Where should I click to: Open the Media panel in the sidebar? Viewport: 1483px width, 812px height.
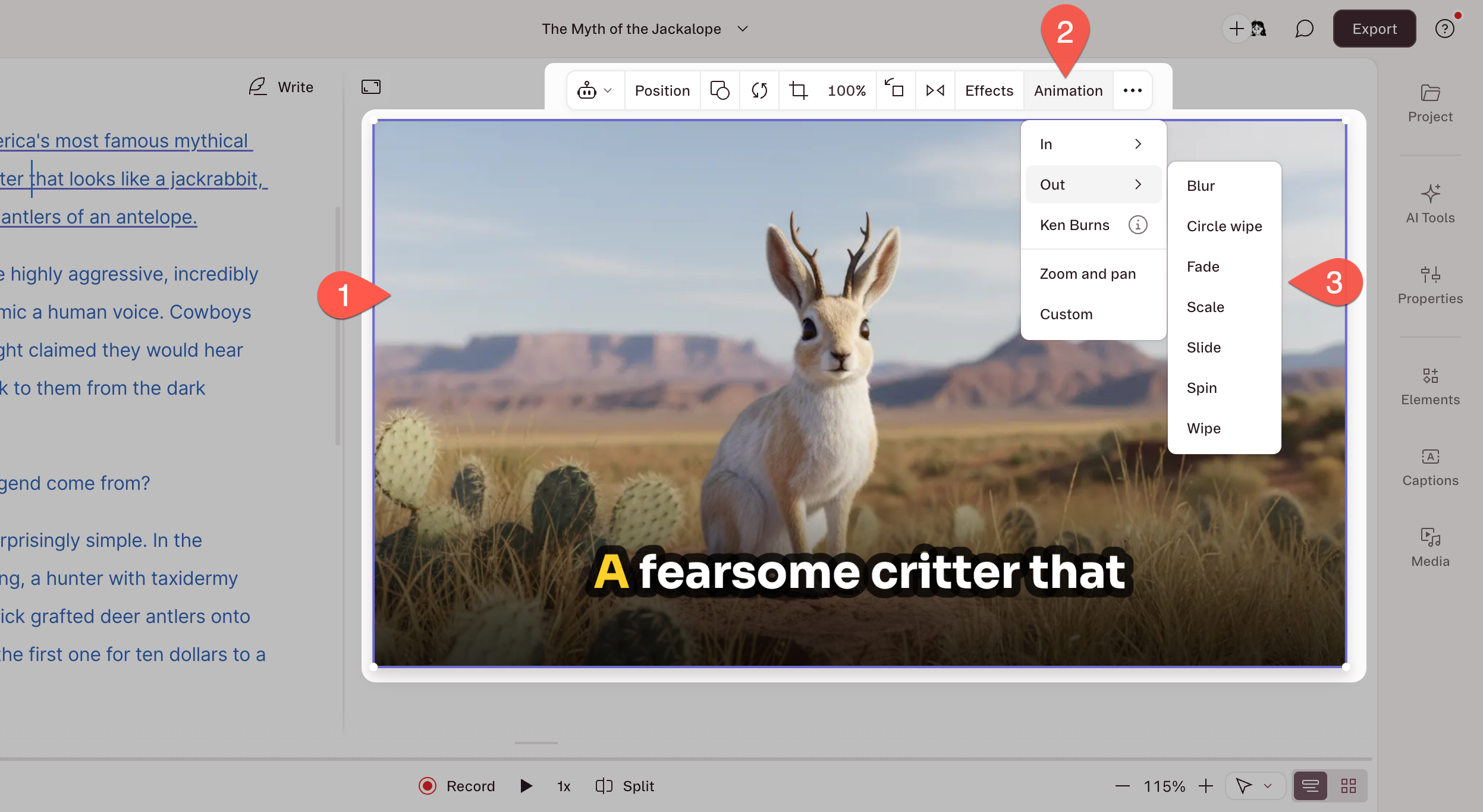click(1429, 546)
